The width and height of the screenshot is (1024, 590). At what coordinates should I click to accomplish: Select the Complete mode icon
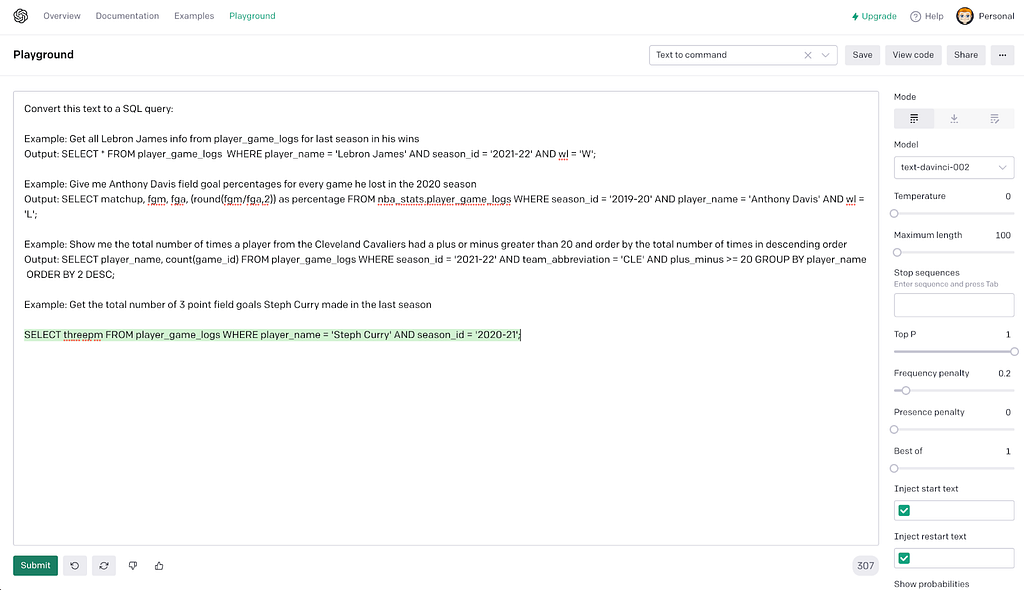tap(914, 118)
